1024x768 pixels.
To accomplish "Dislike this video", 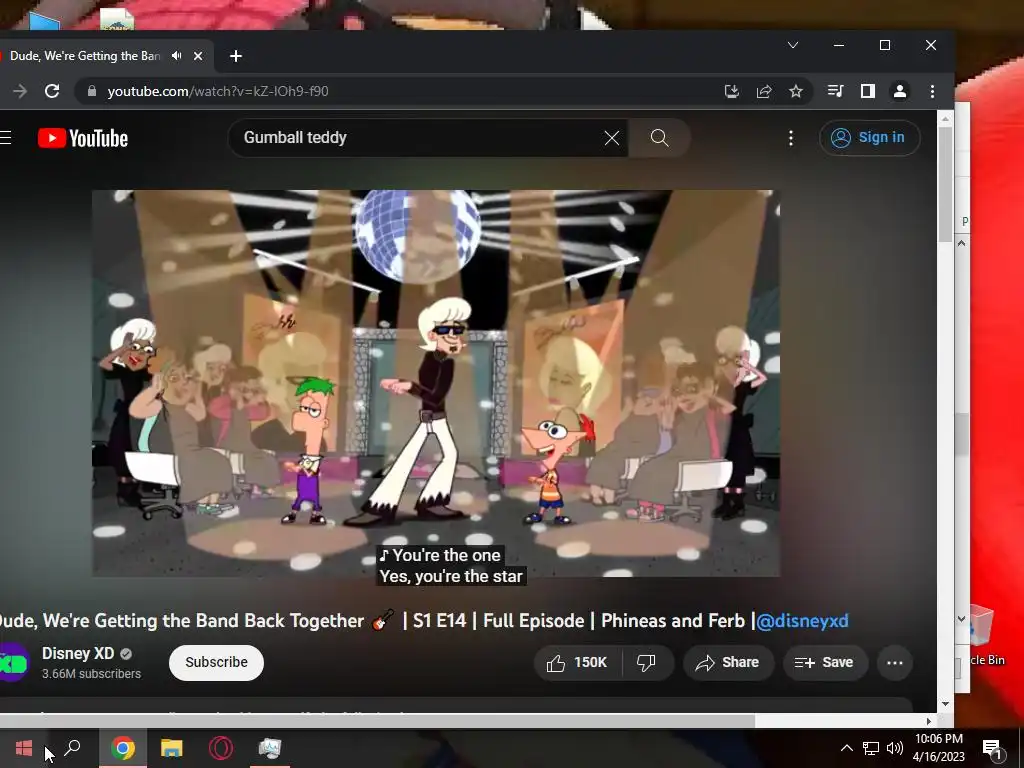I will pos(647,663).
